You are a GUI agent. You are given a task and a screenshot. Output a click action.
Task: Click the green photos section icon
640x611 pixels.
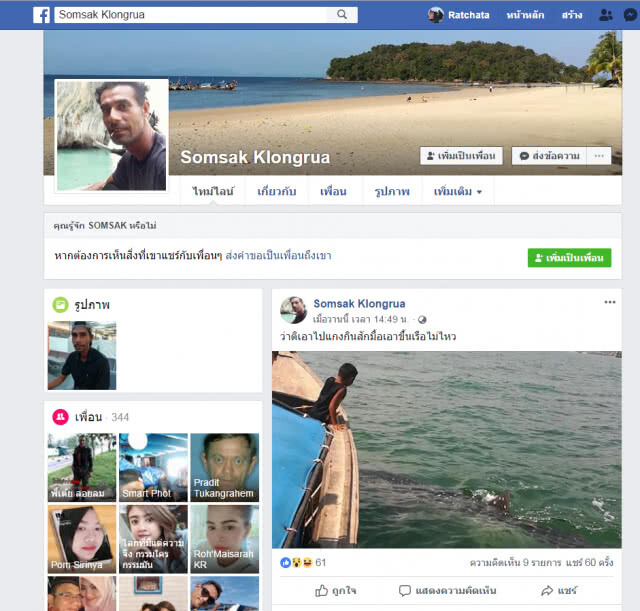click(60, 305)
